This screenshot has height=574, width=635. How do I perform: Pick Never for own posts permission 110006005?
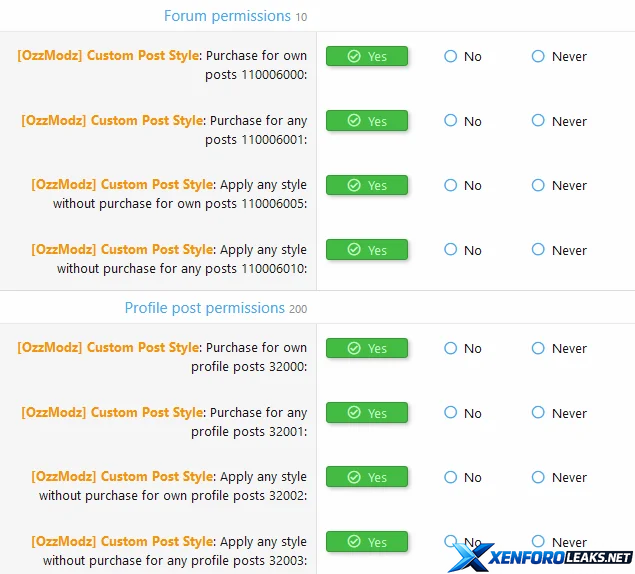click(x=559, y=186)
